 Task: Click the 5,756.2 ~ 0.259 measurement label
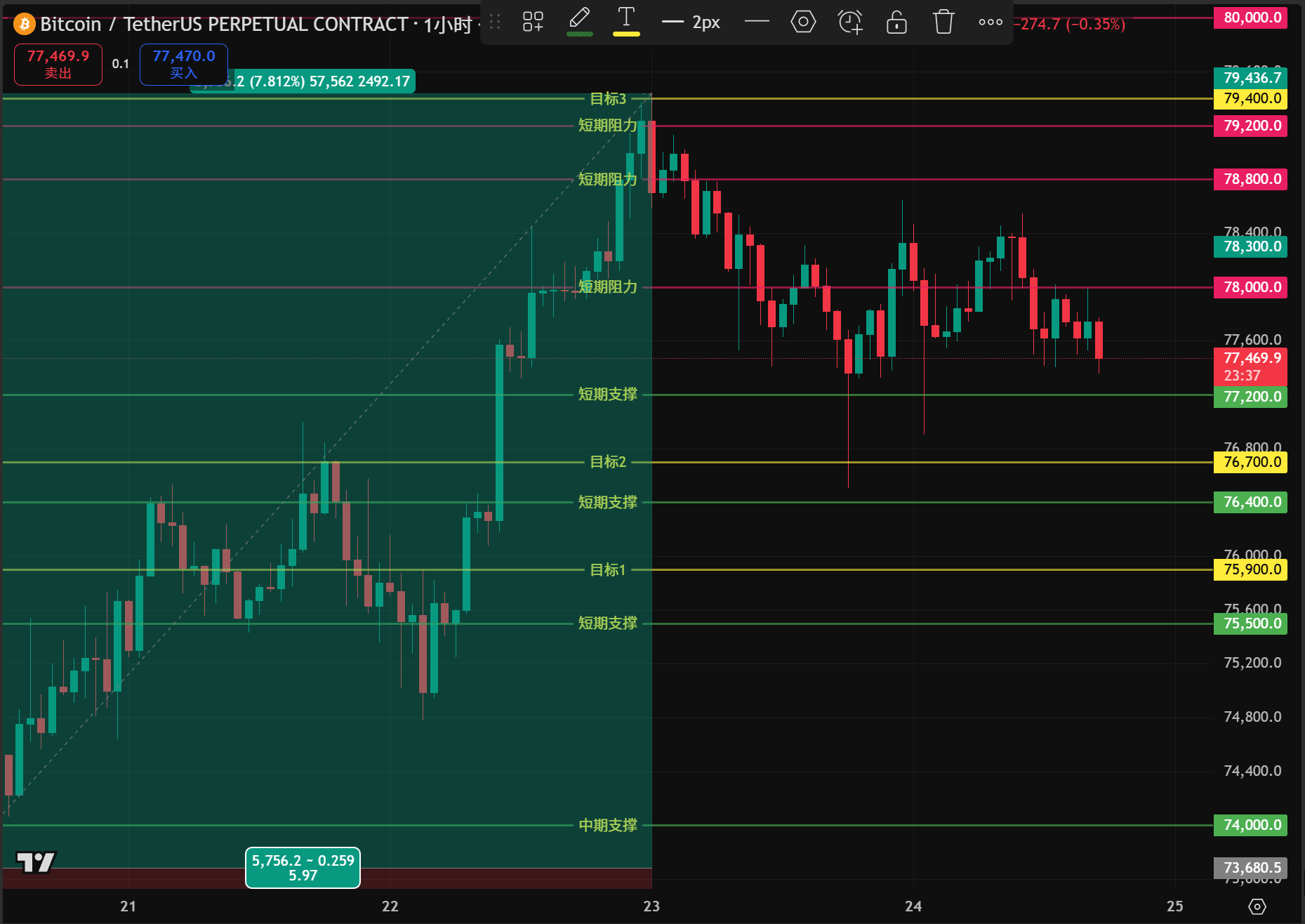[x=303, y=868]
